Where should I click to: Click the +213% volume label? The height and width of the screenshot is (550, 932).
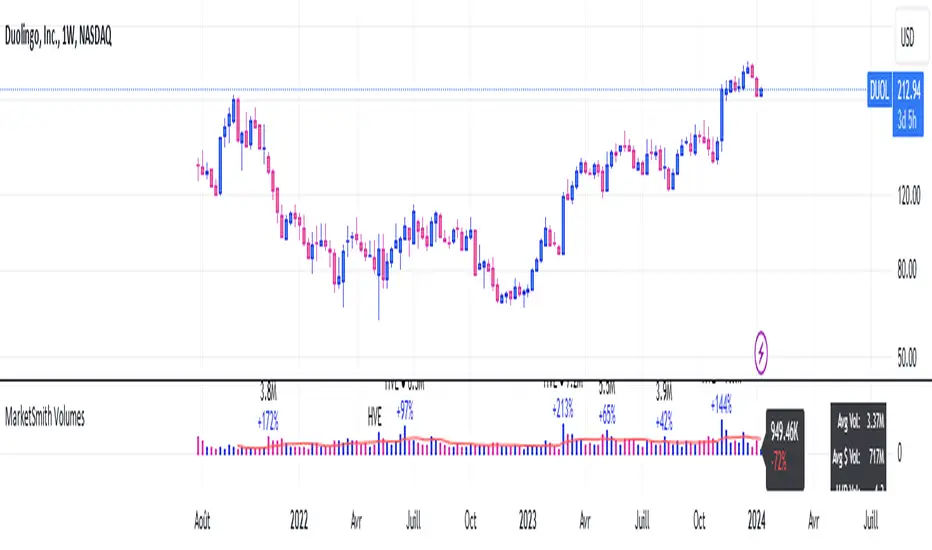coord(562,408)
